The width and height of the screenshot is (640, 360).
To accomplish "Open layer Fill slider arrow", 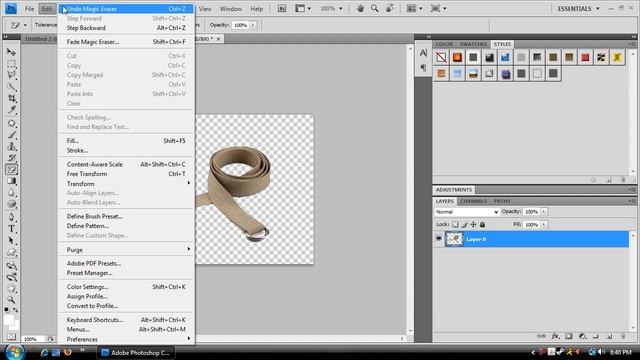I will [544, 224].
